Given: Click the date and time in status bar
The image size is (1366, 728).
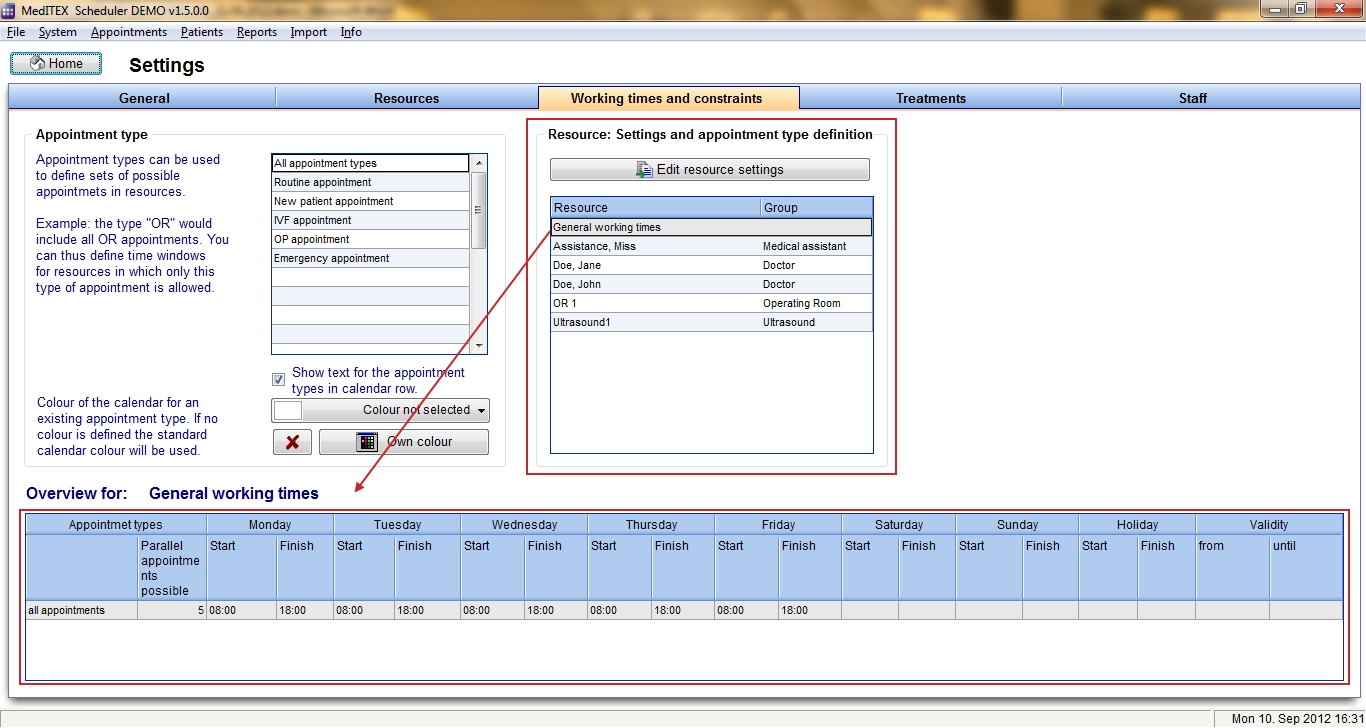Looking at the screenshot, I should pyautogui.click(x=1297, y=719).
